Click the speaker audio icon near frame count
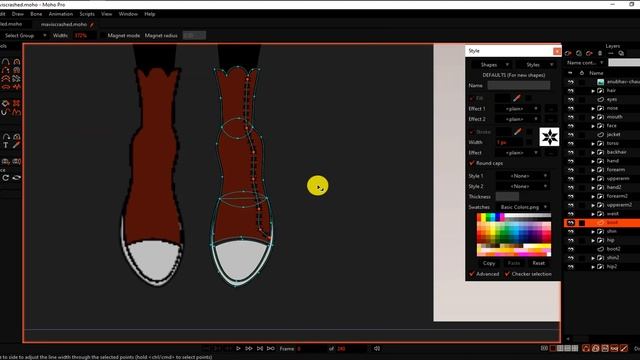 point(377,349)
